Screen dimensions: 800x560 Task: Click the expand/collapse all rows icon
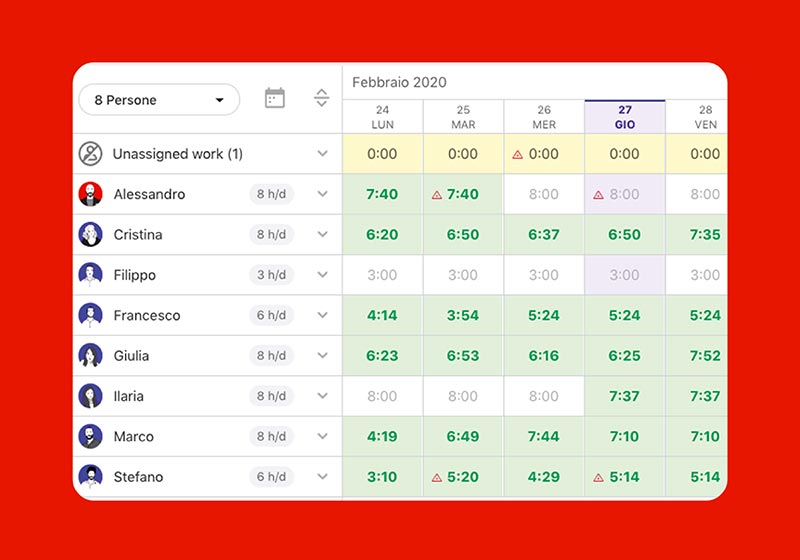point(322,98)
